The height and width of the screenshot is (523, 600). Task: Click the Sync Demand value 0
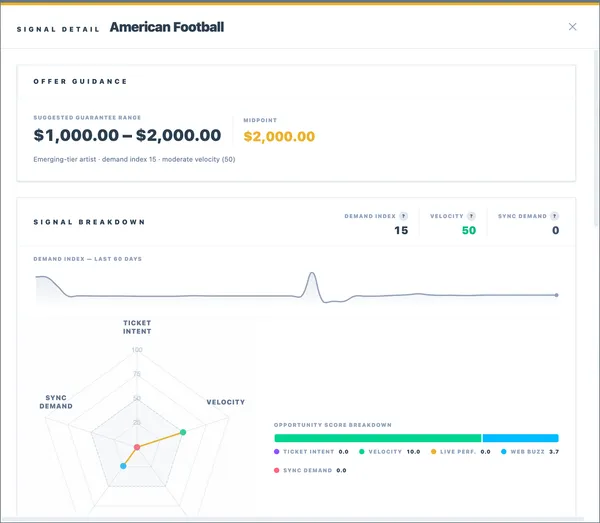pos(556,230)
